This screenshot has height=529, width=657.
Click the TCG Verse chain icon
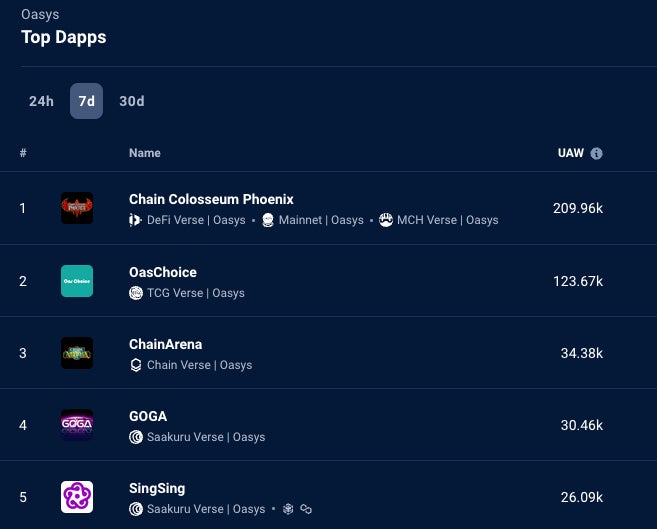click(136, 293)
